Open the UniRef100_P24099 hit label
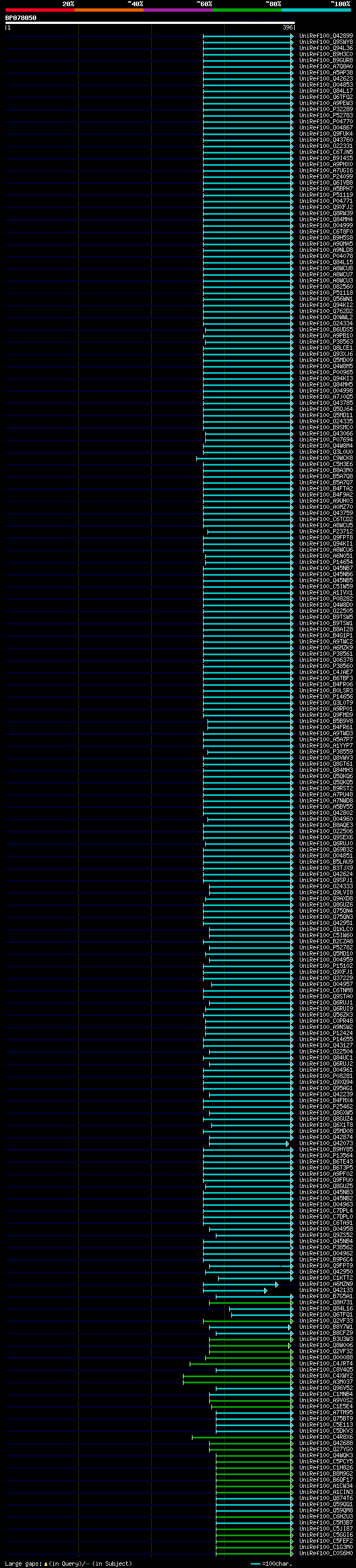 (325, 176)
